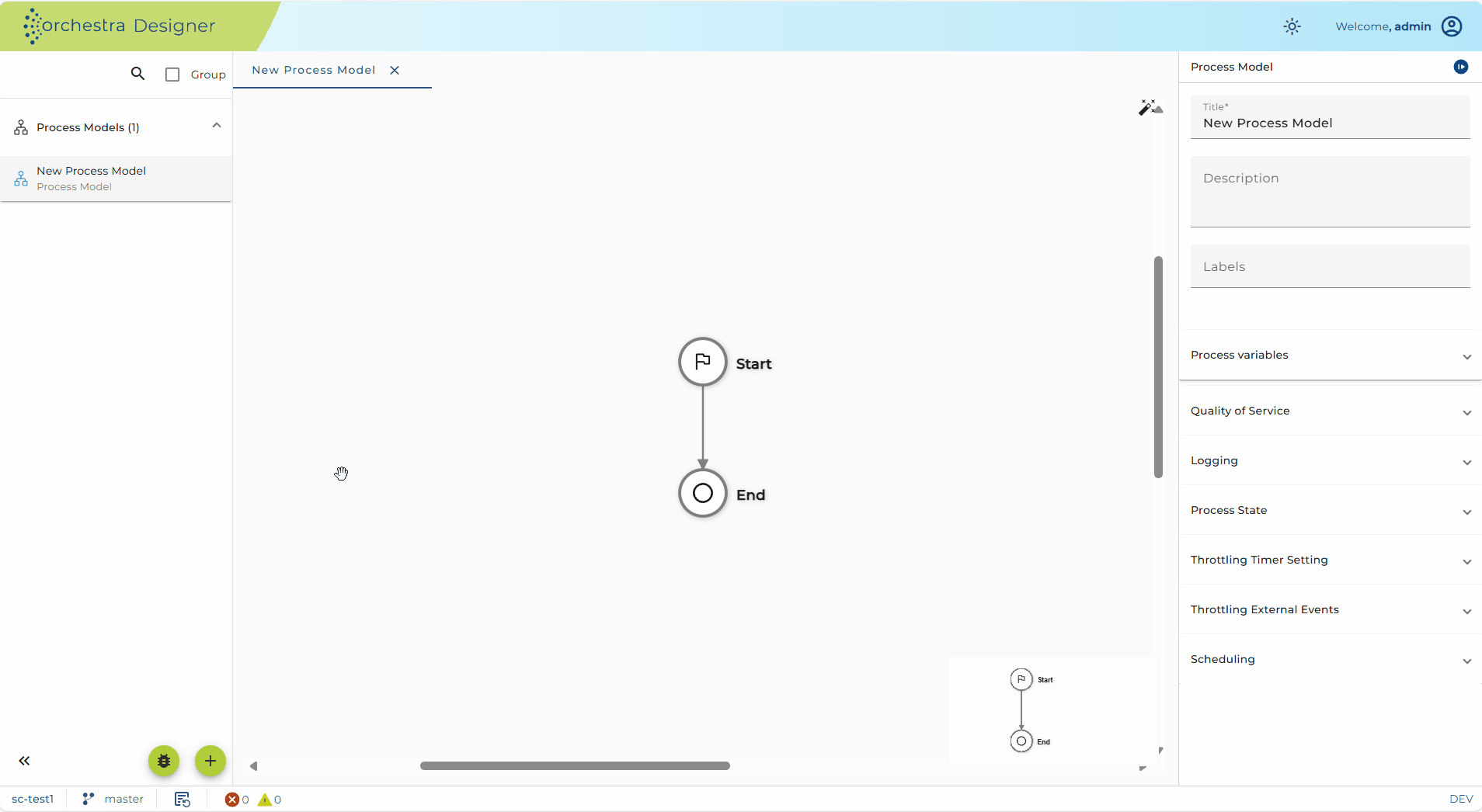The image size is (1482, 812).
Task: Expand the Process variables section
Action: pyautogui.click(x=1331, y=355)
